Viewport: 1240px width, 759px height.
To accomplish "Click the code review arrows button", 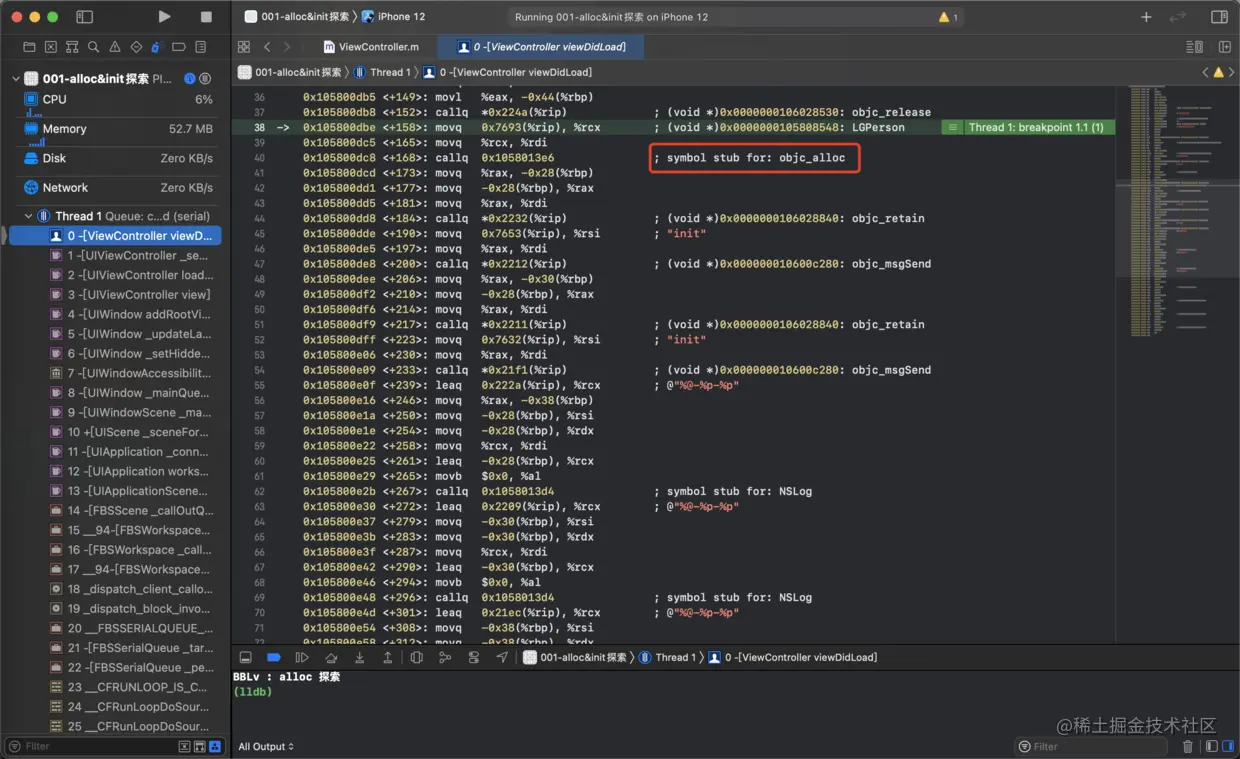I will 1178,17.
